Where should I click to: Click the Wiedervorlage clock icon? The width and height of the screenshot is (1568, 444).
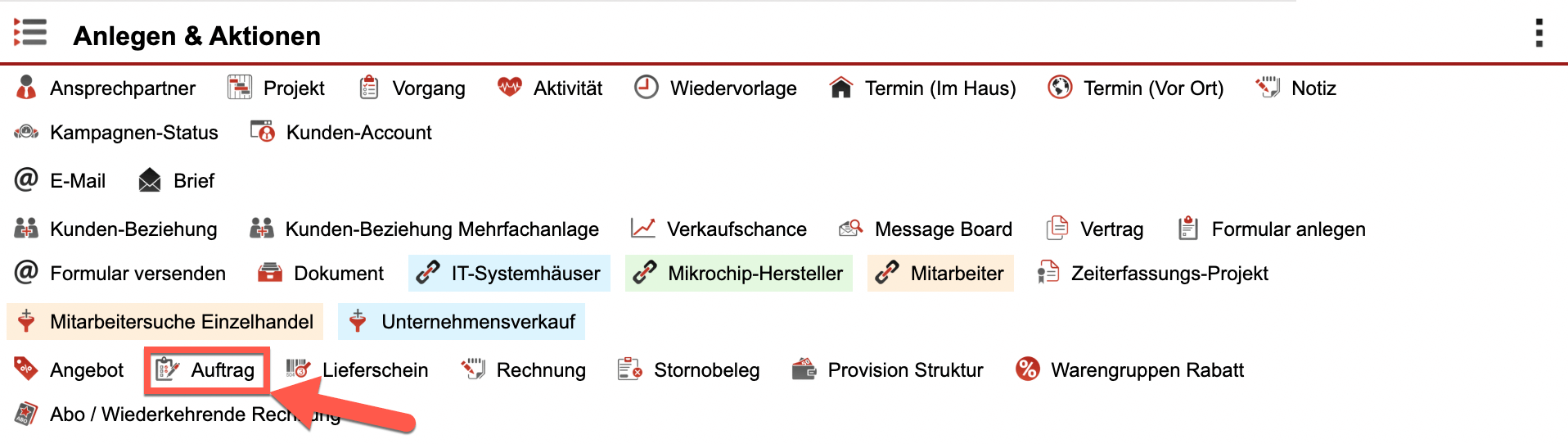[x=647, y=87]
